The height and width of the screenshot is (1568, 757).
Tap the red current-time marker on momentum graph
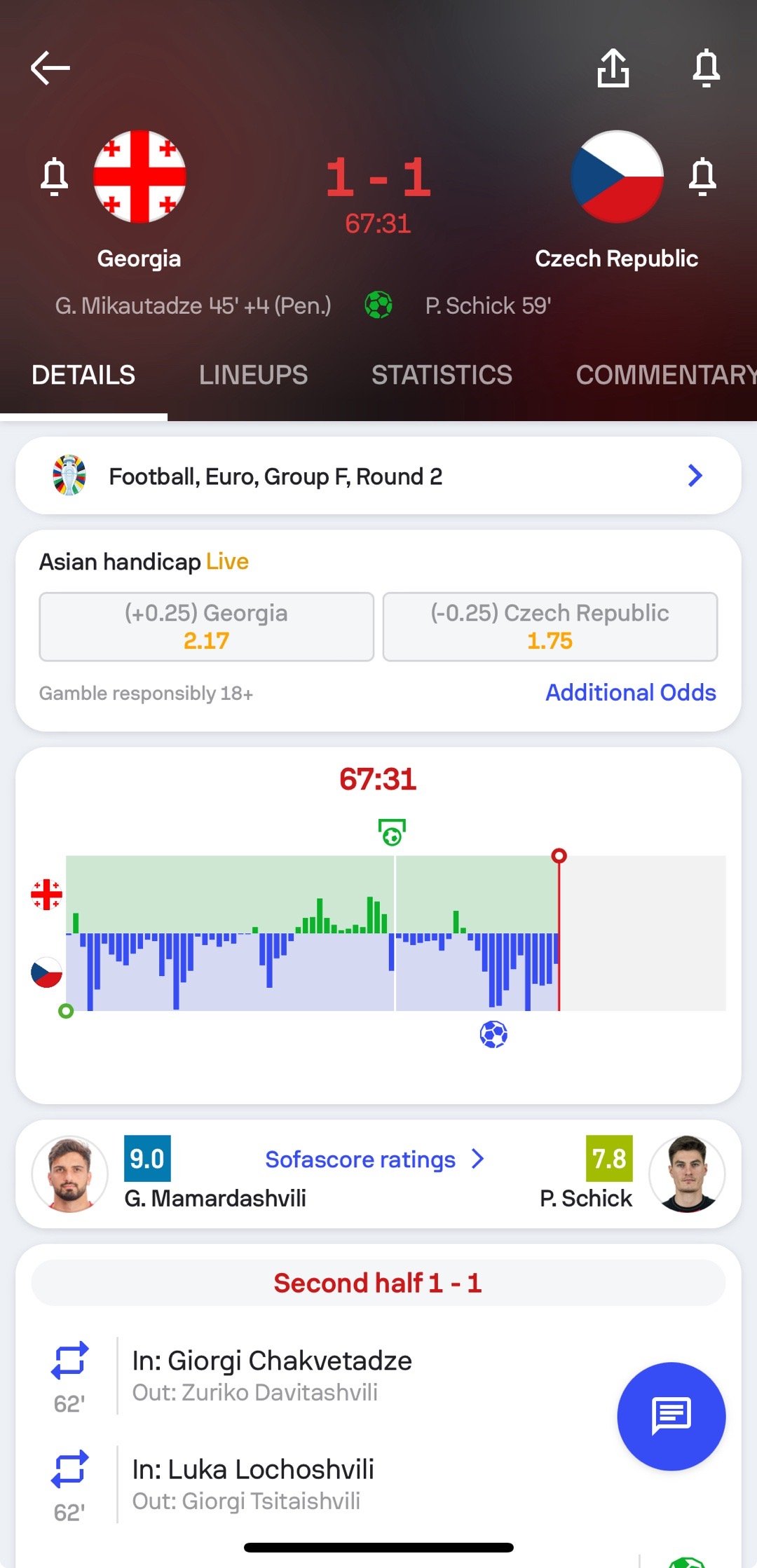pyautogui.click(x=559, y=856)
